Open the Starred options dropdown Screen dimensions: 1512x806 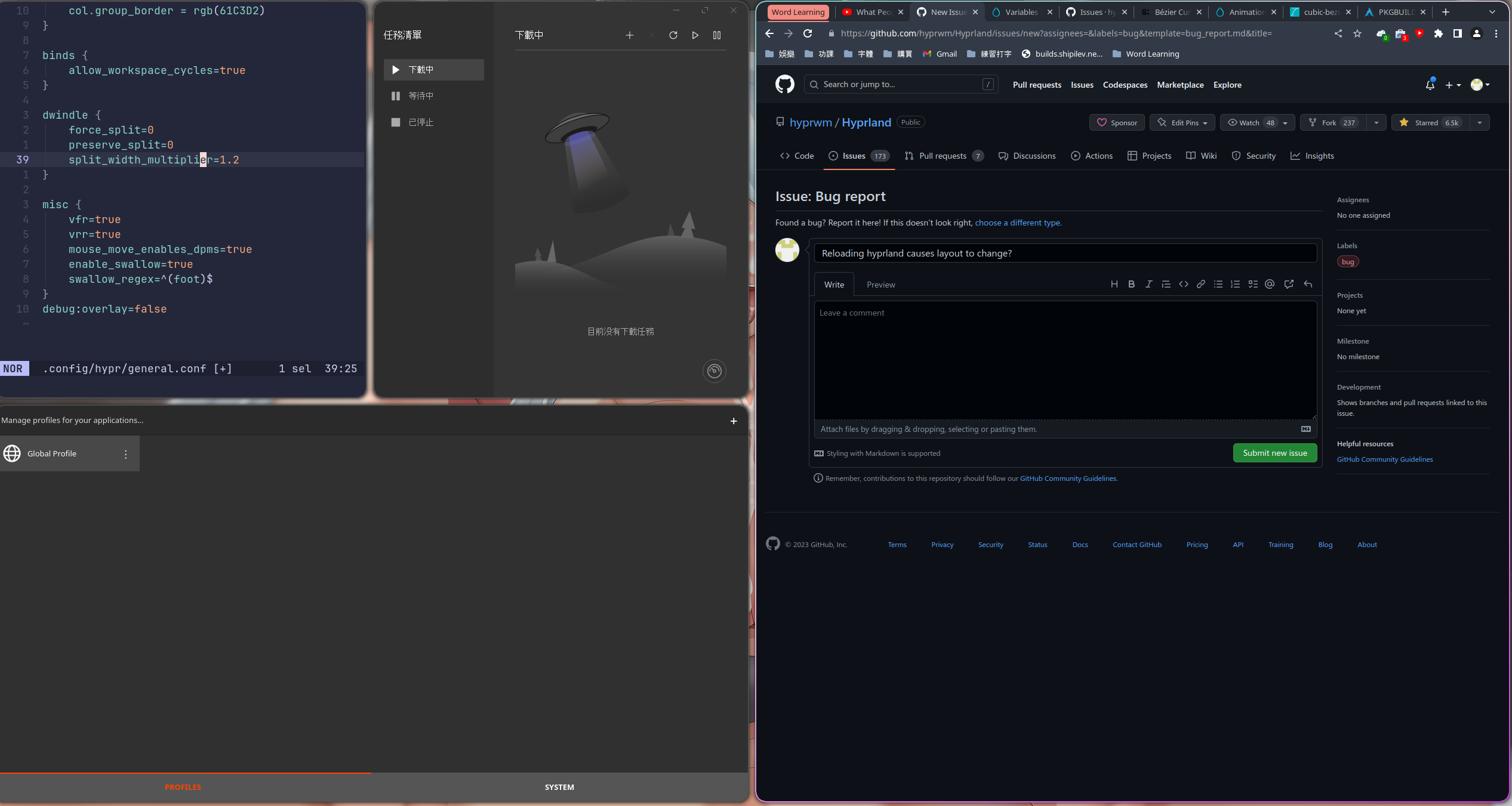click(1480, 122)
